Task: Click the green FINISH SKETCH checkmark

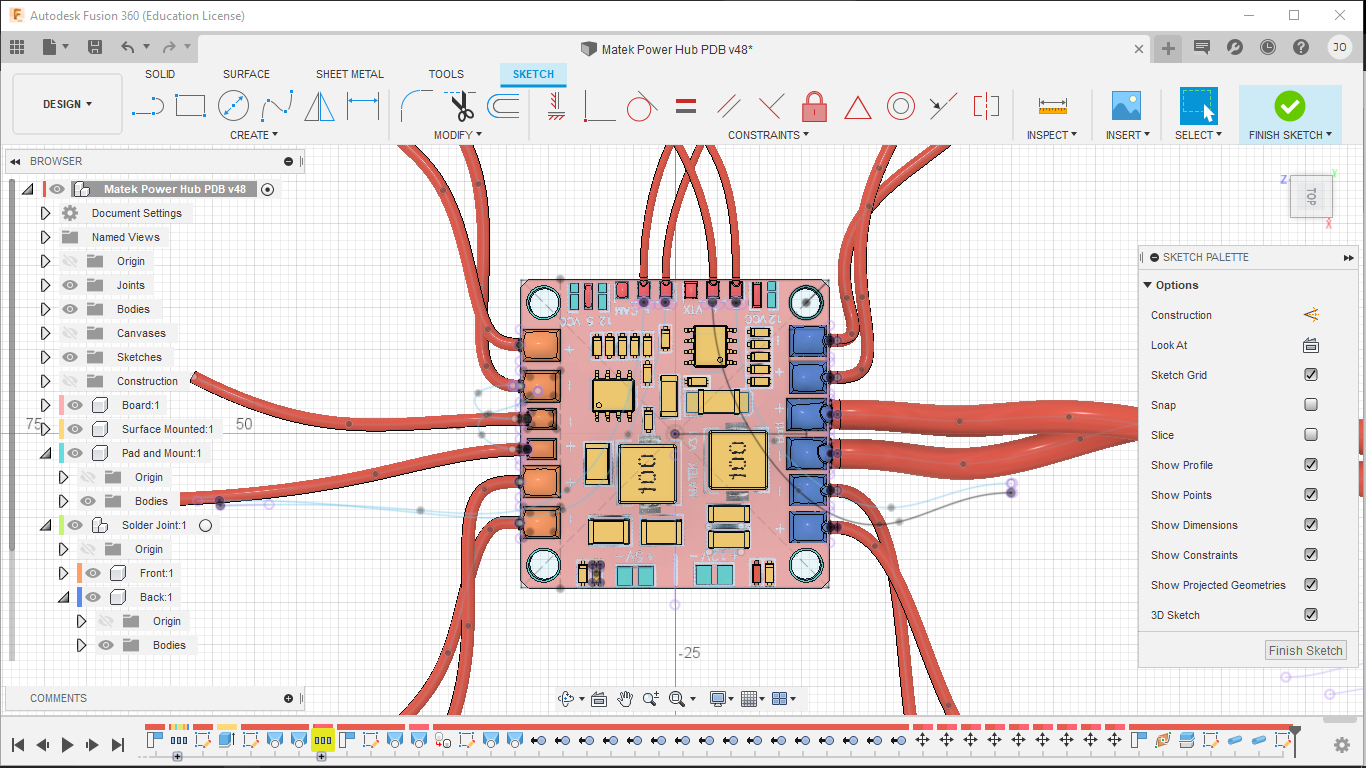Action: tap(1289, 105)
